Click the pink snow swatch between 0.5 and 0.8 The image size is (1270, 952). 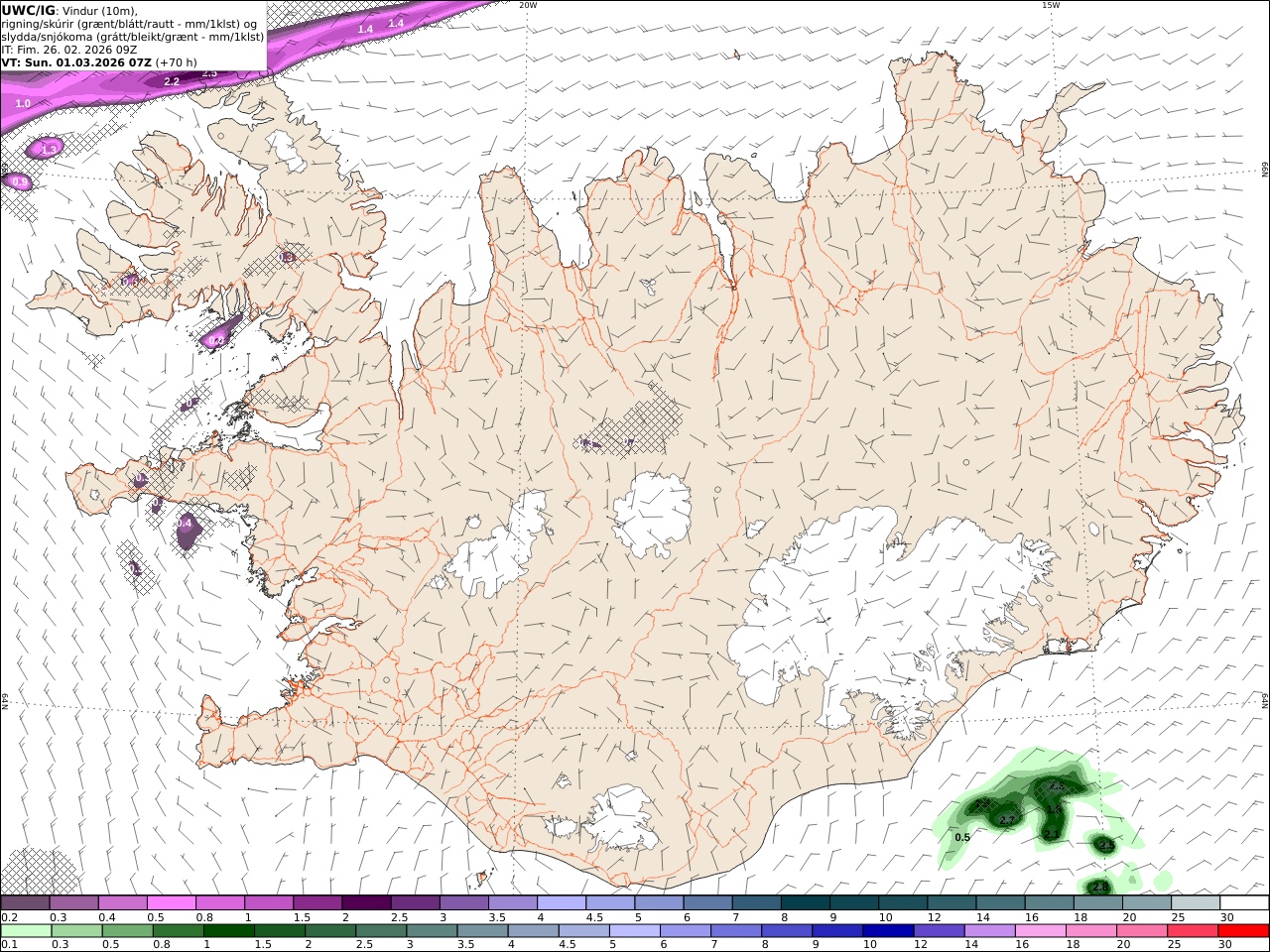coord(171,902)
